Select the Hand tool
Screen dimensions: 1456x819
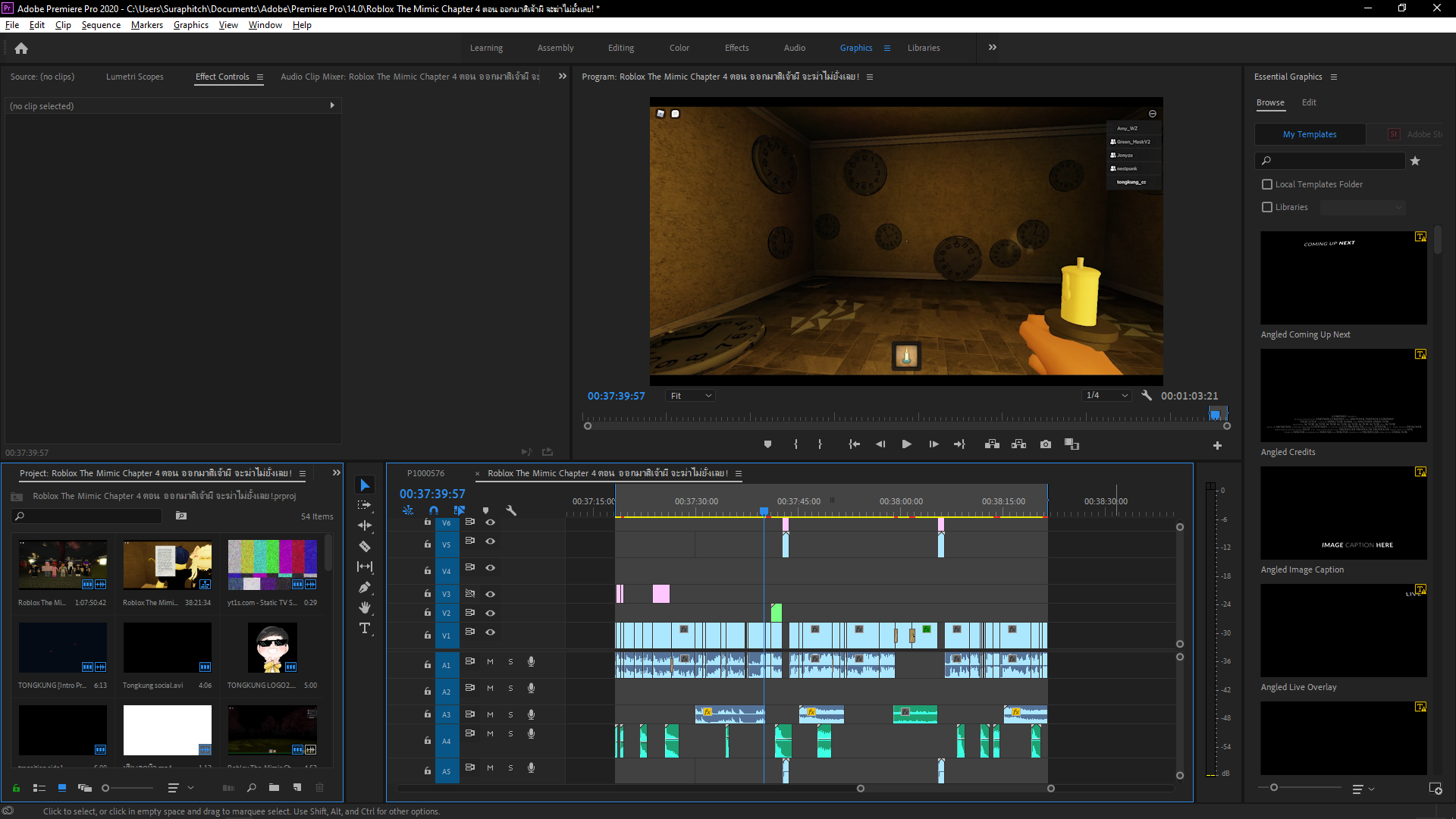pyautogui.click(x=365, y=607)
